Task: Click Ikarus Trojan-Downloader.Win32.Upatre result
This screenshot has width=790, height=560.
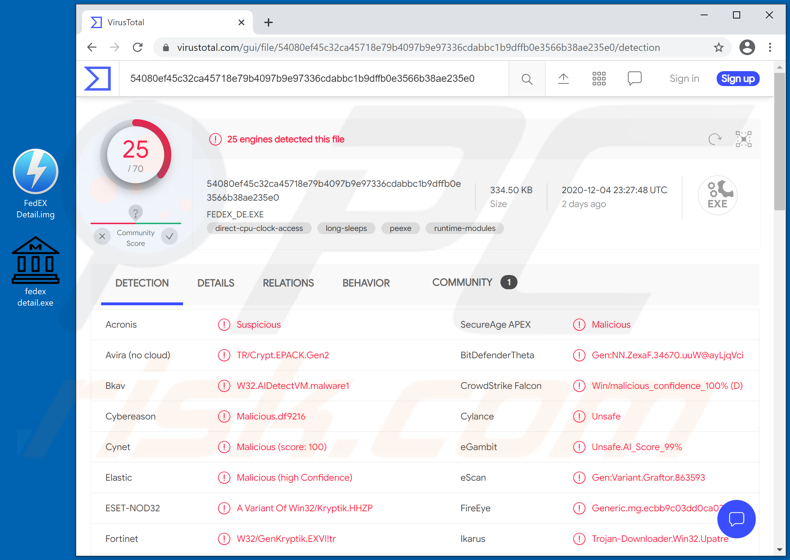Action: (x=660, y=539)
